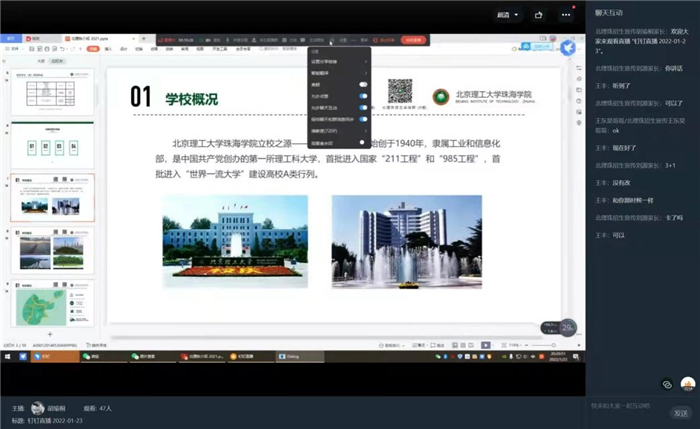Screen dimensions: 700x429
Task: Open the second WeChat taskbar window
Action: (152, 356)
